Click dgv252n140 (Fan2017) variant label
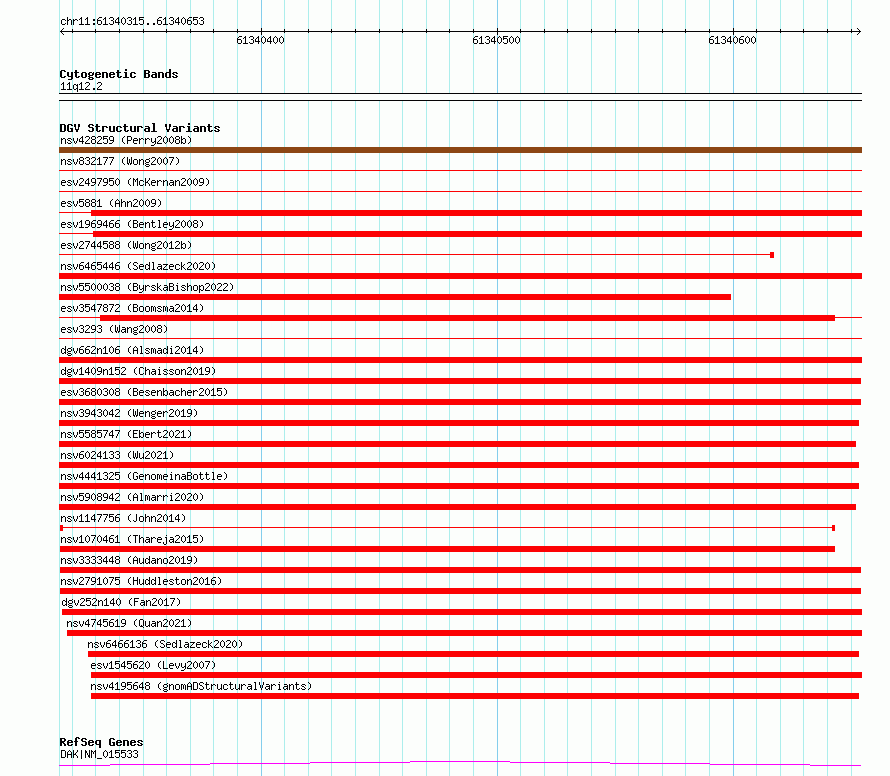This screenshot has width=890, height=776. tap(121, 602)
